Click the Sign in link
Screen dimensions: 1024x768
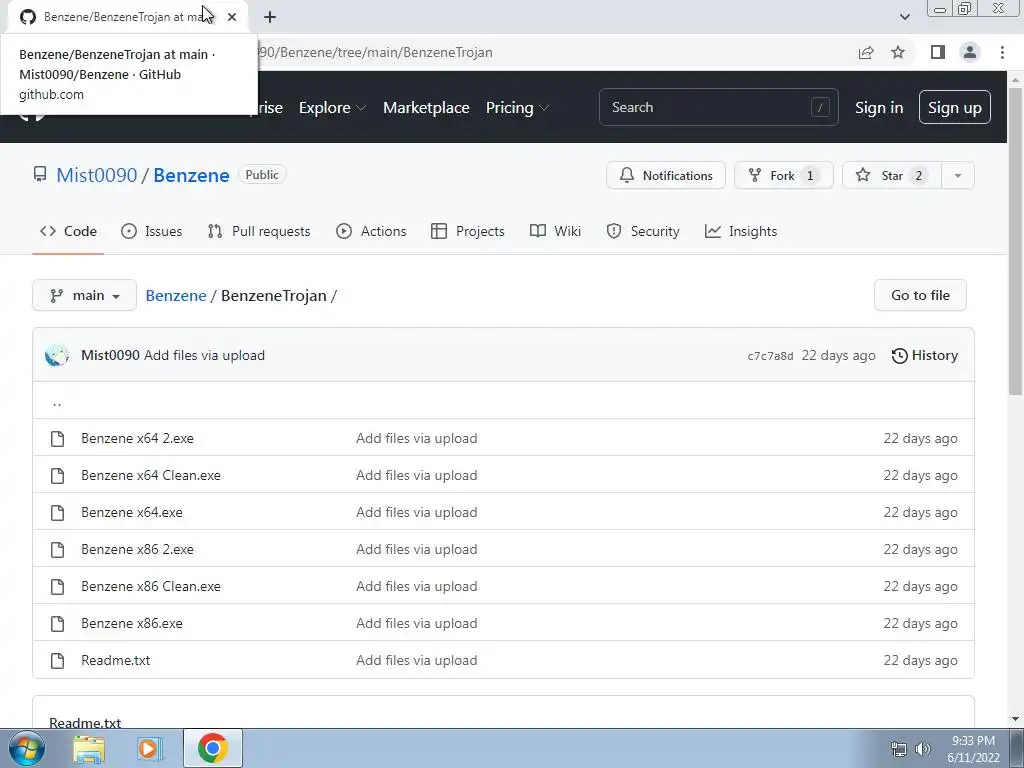point(879,108)
